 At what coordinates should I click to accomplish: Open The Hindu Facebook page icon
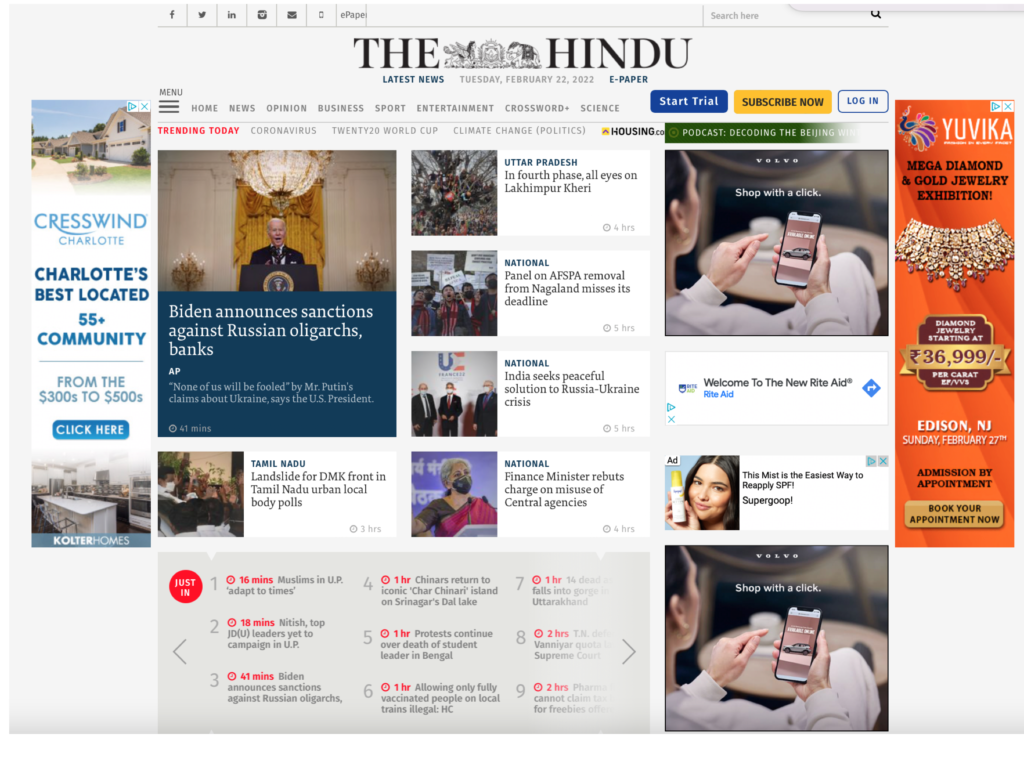point(172,14)
